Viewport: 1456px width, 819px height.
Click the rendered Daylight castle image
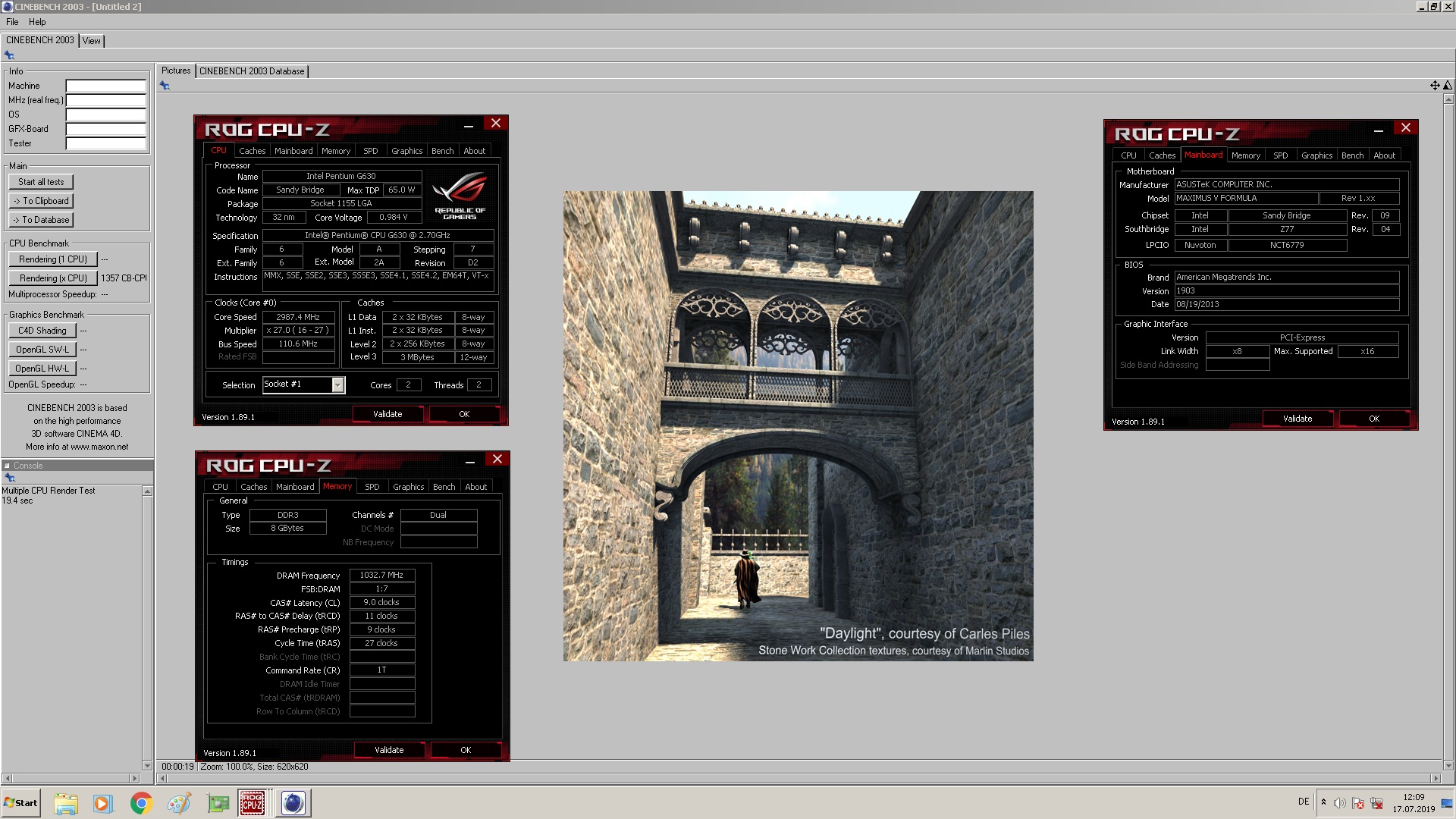(798, 426)
